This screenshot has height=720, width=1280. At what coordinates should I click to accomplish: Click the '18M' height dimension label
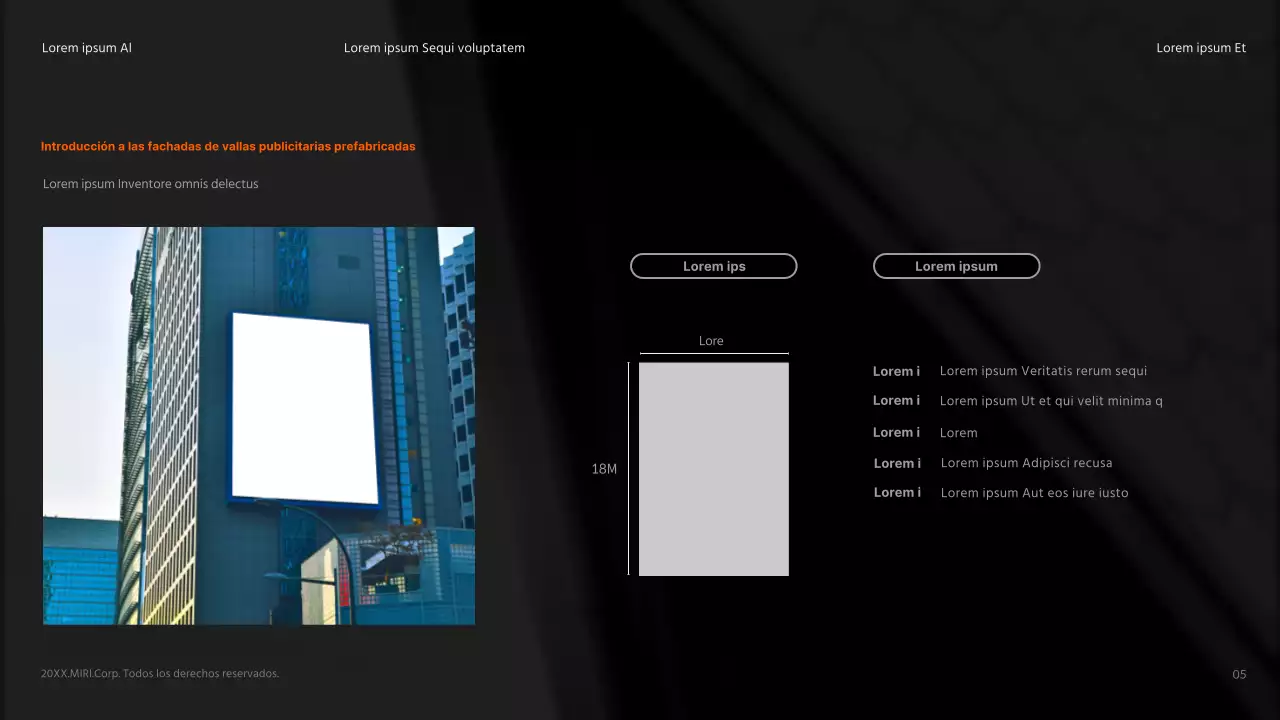[604, 468]
